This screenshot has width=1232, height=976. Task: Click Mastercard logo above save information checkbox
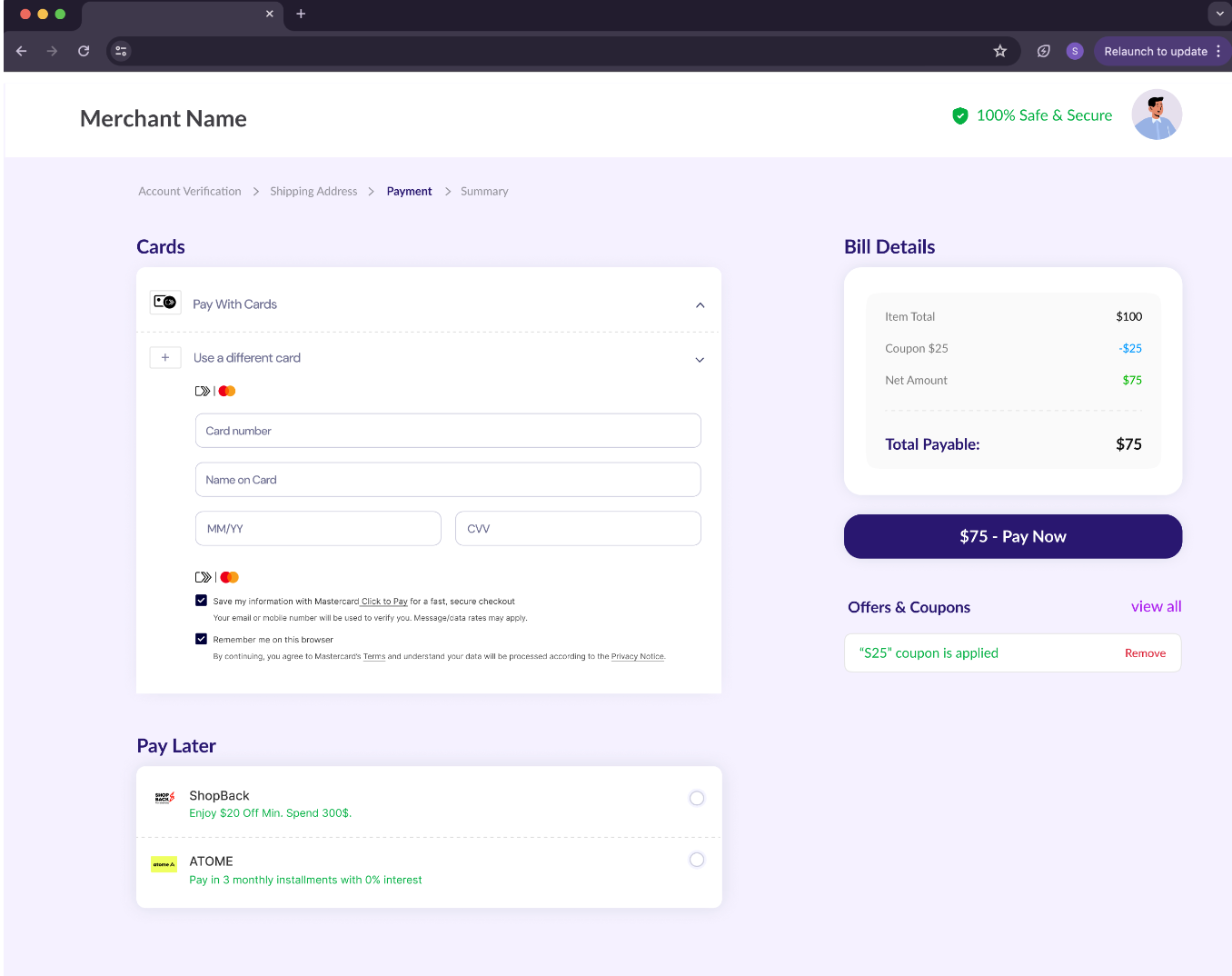[230, 577]
